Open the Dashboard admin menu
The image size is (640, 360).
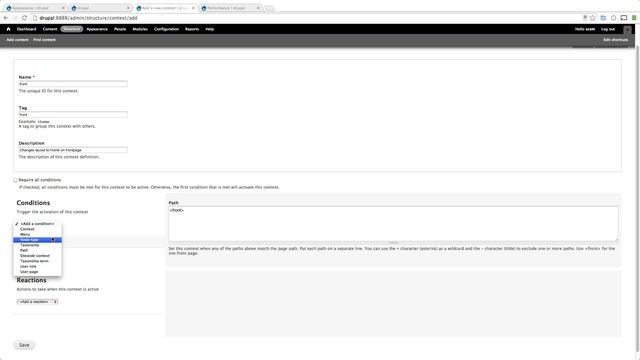click(27, 29)
